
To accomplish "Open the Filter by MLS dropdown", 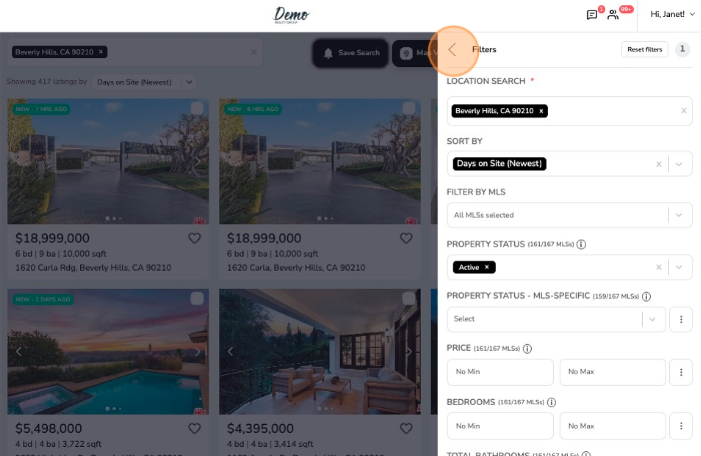I will click(x=570, y=215).
